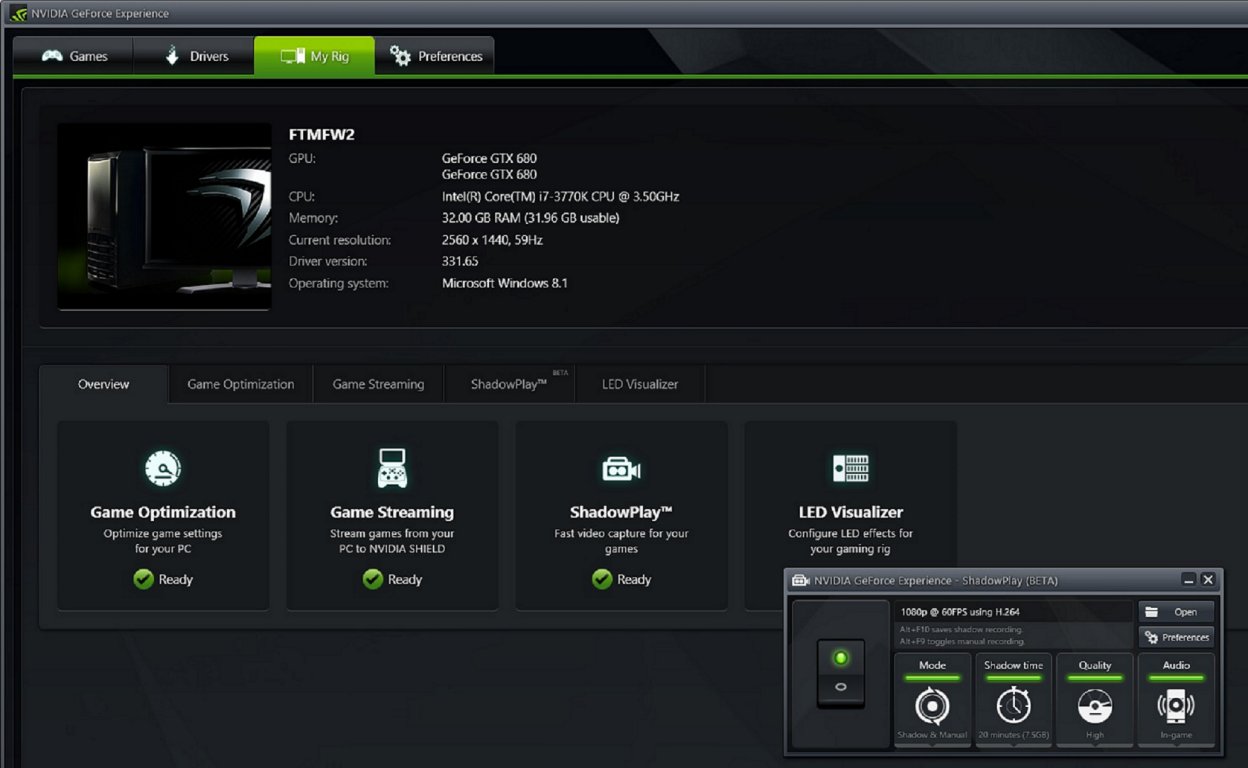
Task: Open the ShadowPlay sub-tab
Action: point(509,384)
